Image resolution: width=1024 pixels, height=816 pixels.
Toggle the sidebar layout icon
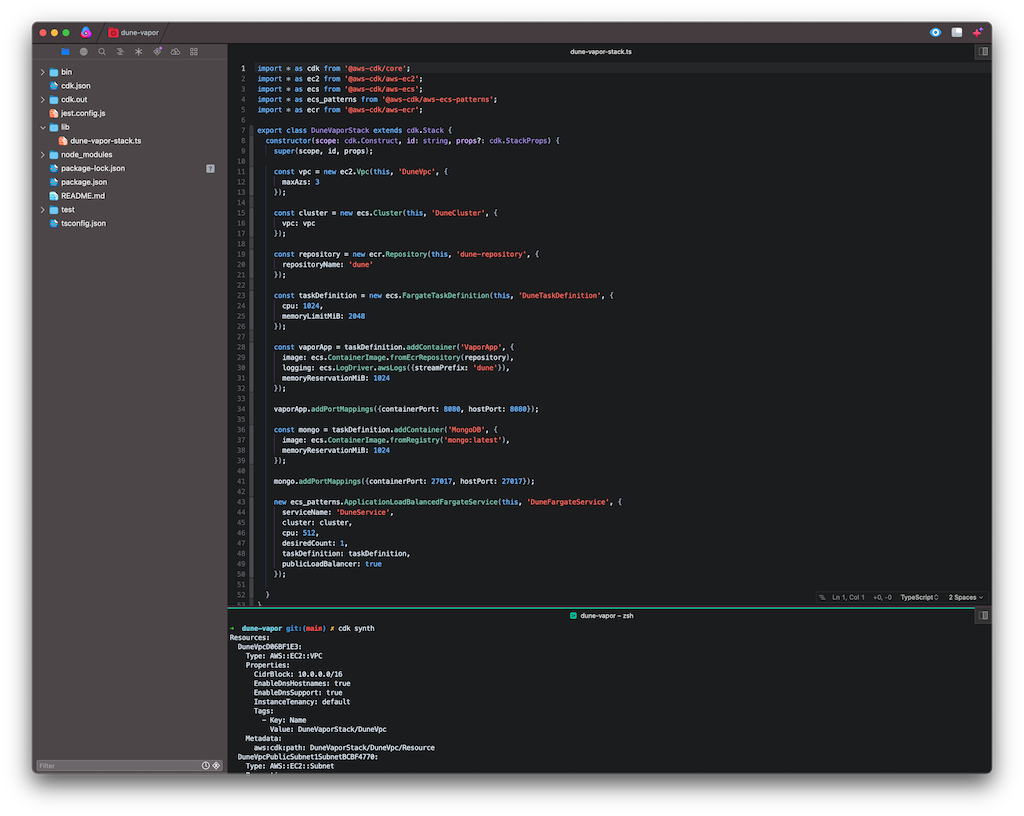point(957,32)
